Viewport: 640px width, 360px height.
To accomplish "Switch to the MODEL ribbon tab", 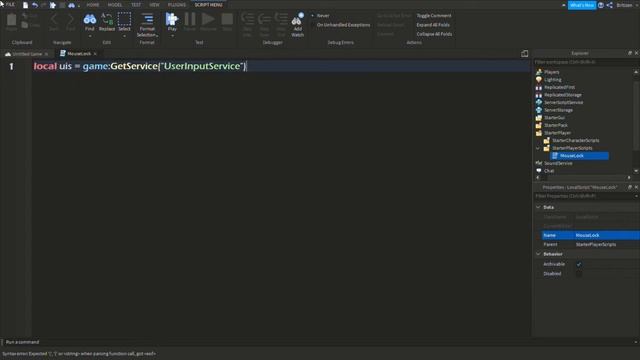I will pos(115,5).
